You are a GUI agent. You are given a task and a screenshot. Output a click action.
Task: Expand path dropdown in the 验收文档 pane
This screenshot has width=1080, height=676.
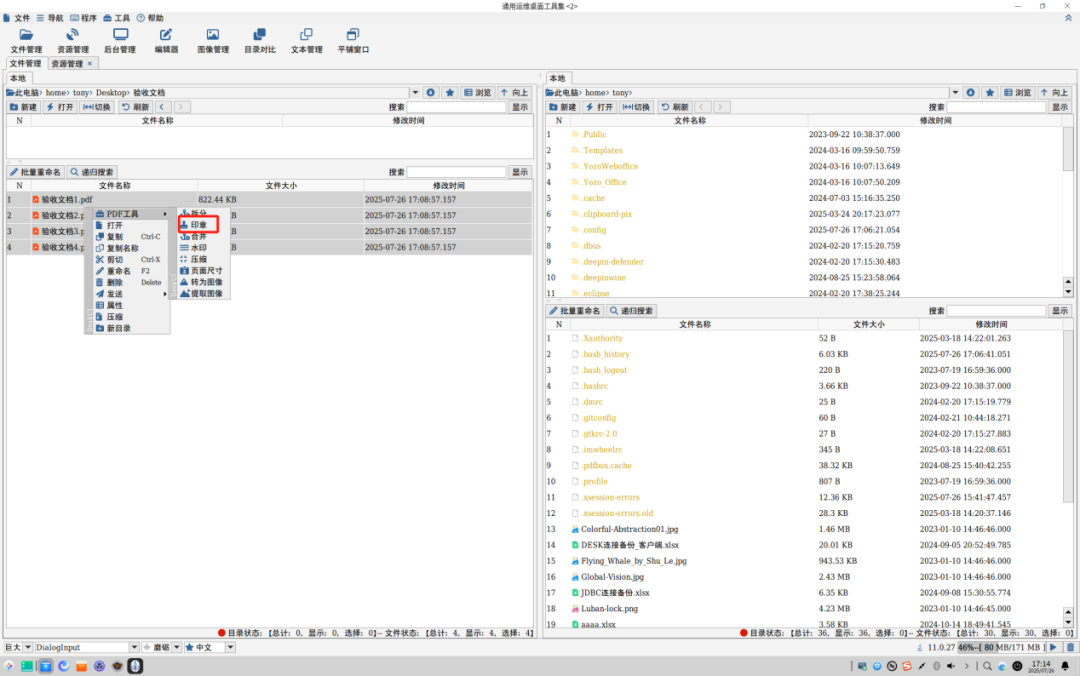tap(415, 92)
